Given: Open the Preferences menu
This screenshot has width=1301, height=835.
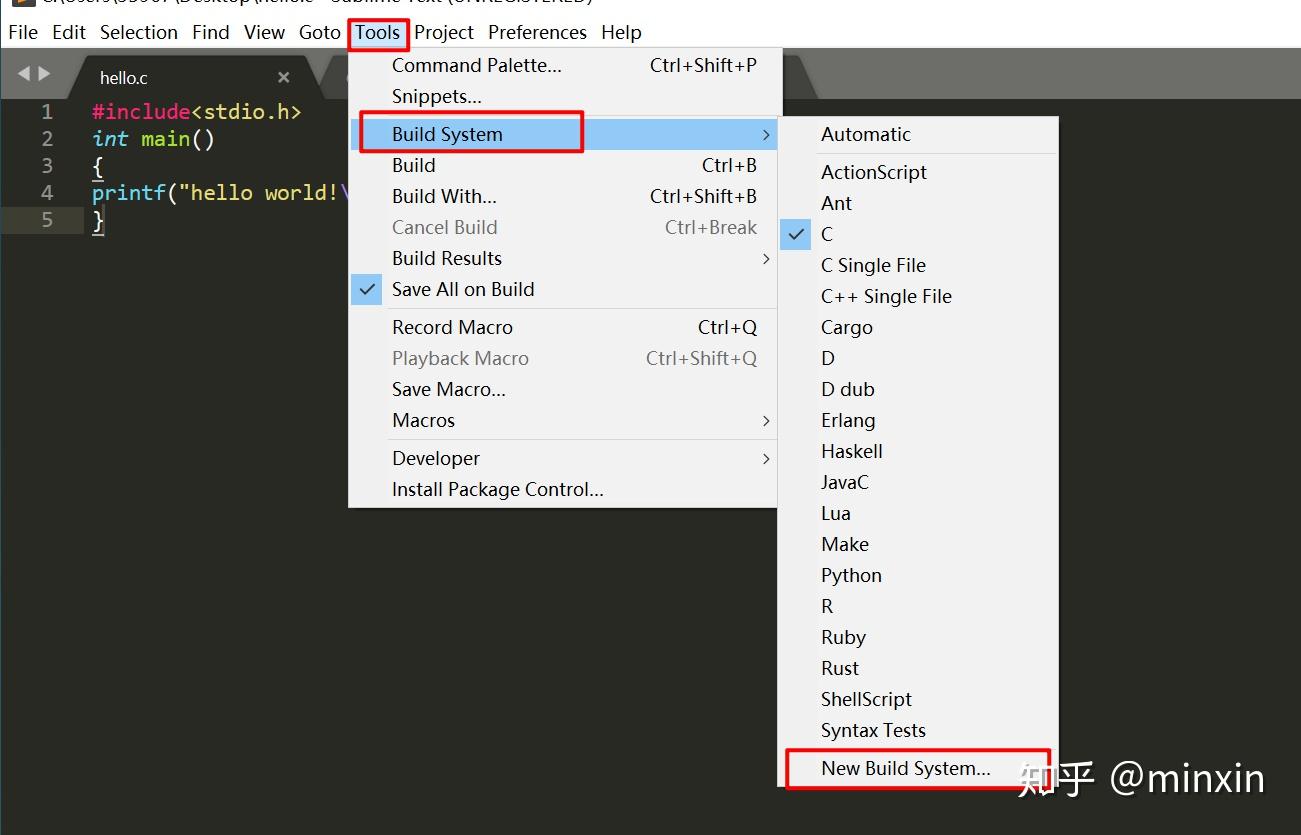Looking at the screenshot, I should (537, 32).
